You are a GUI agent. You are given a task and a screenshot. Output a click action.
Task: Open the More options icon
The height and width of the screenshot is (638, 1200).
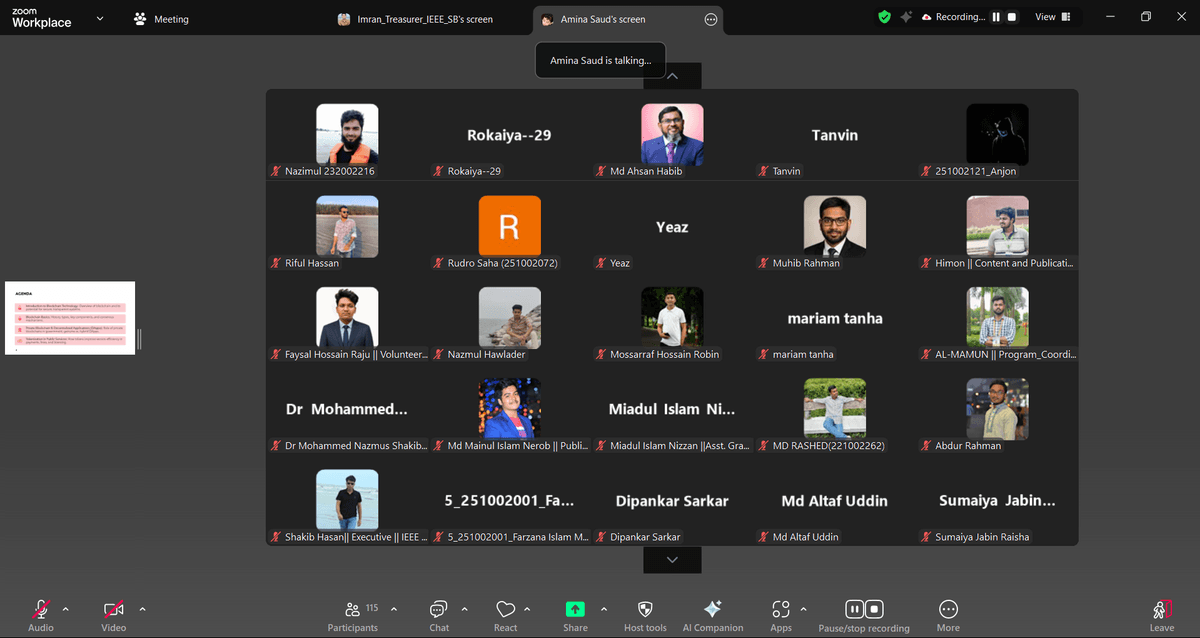click(x=948, y=609)
